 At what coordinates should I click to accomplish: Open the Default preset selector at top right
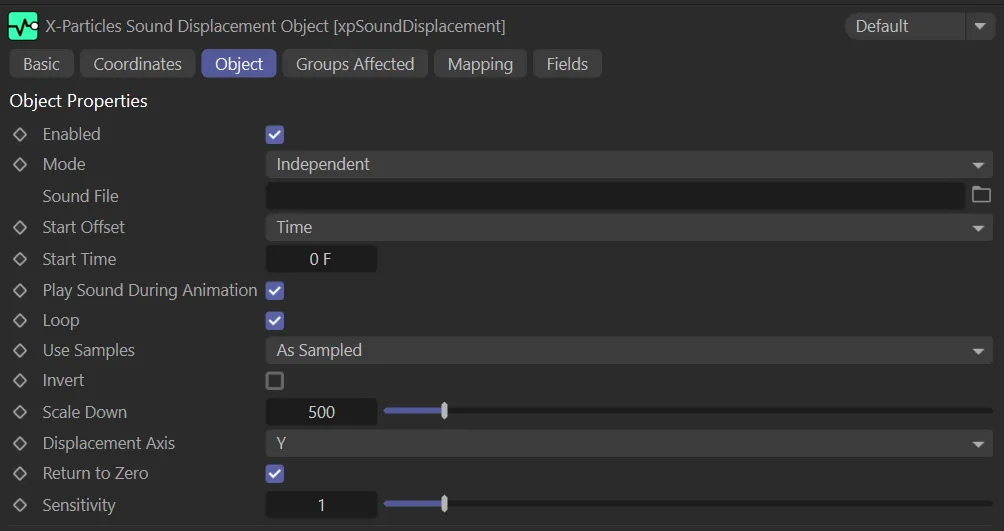point(918,26)
